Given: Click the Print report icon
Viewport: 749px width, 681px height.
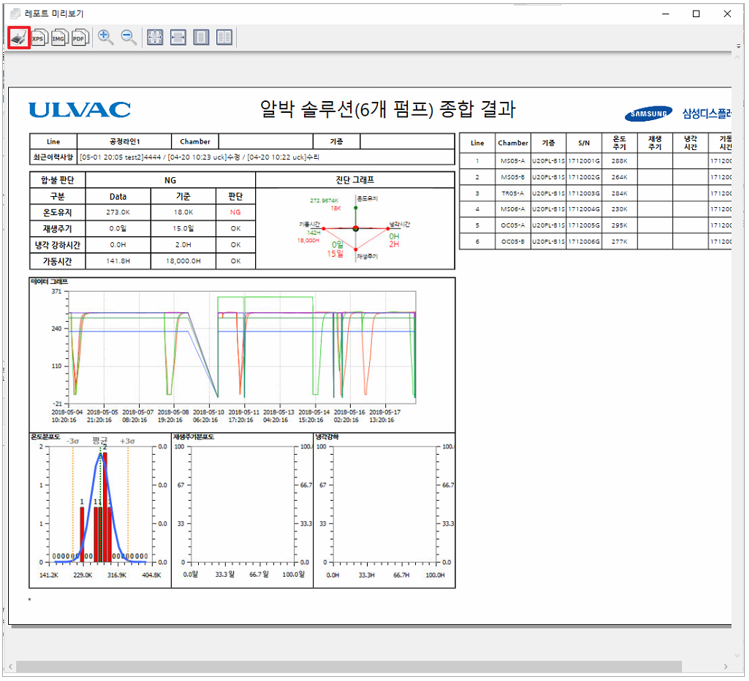Looking at the screenshot, I should point(19,37).
